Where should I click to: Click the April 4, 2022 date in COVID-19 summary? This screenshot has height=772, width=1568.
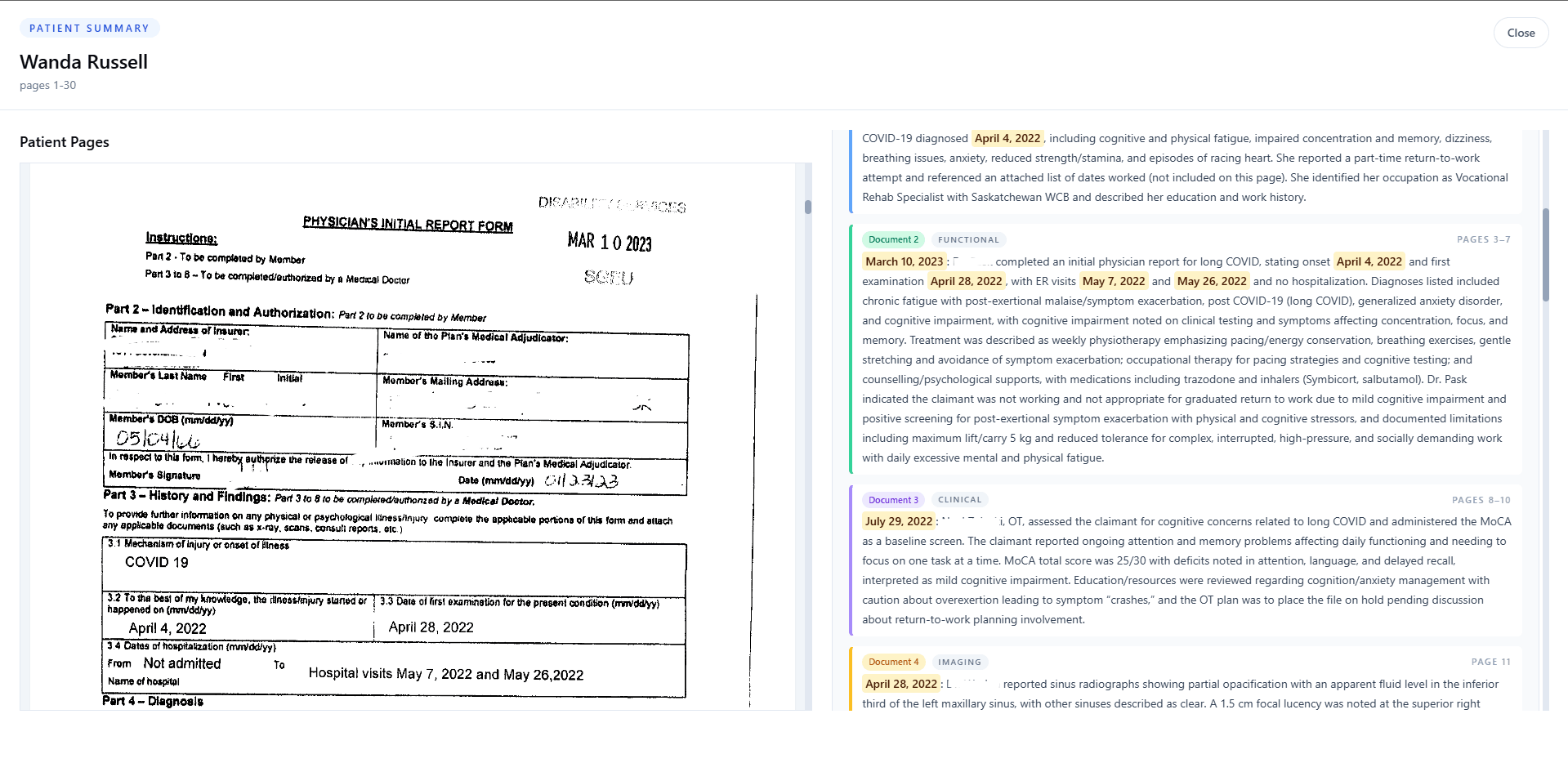pos(1007,138)
